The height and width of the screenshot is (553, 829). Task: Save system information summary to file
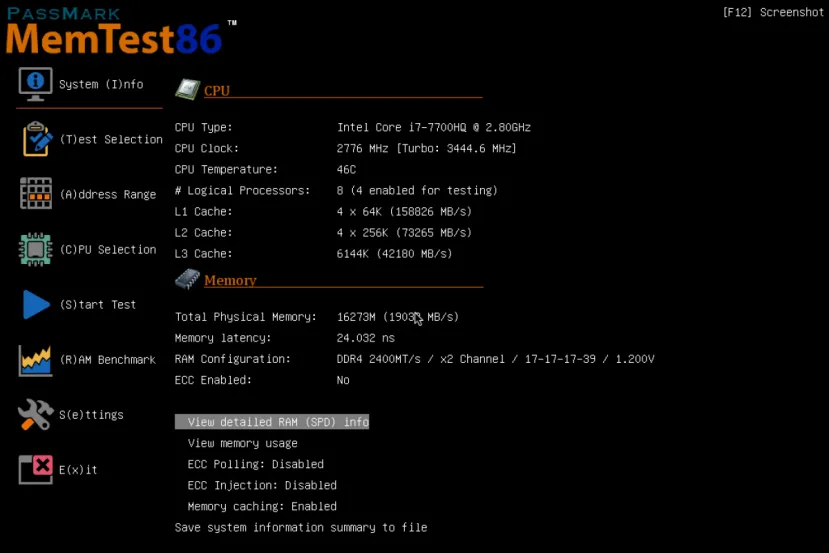click(301, 528)
